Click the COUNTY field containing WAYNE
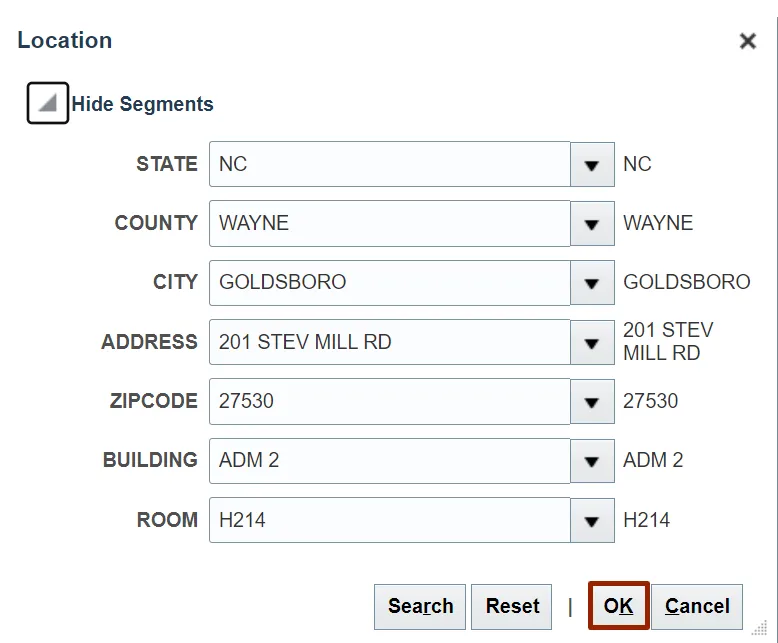Image resolution: width=778 pixels, height=643 pixels. click(389, 224)
